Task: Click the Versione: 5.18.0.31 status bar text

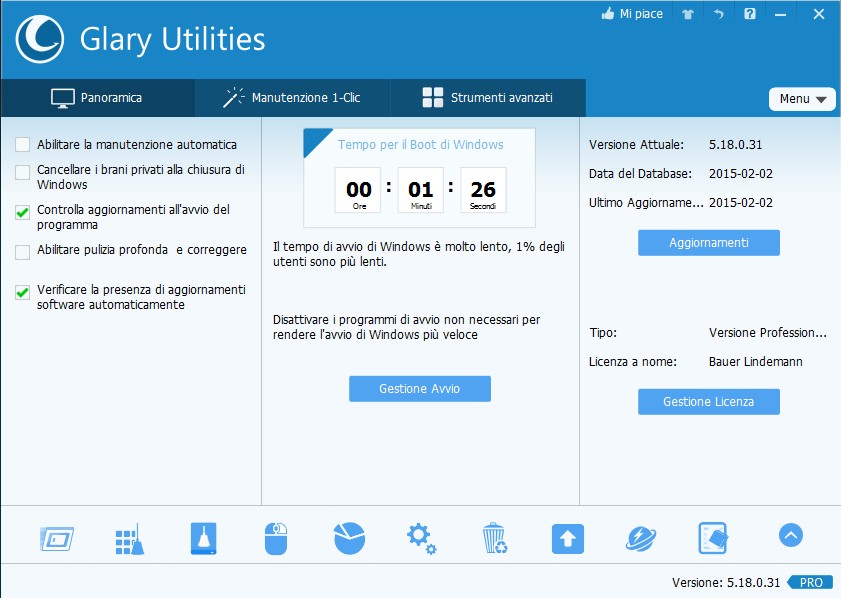Action: tap(726, 582)
